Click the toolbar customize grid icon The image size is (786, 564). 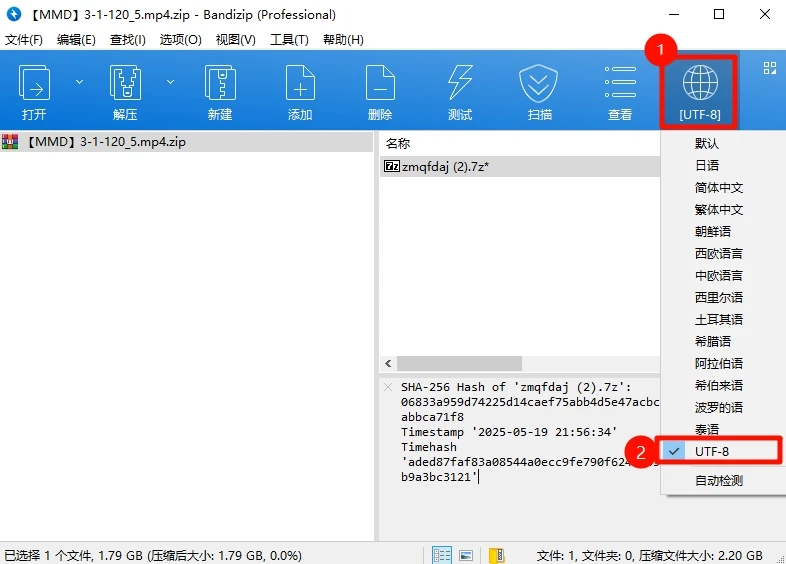pyautogui.click(x=769, y=68)
